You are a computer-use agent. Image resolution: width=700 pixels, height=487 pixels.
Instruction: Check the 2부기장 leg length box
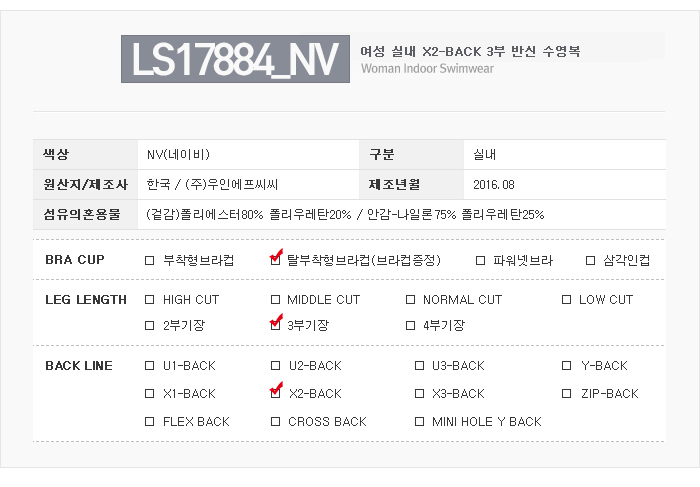pos(150,325)
